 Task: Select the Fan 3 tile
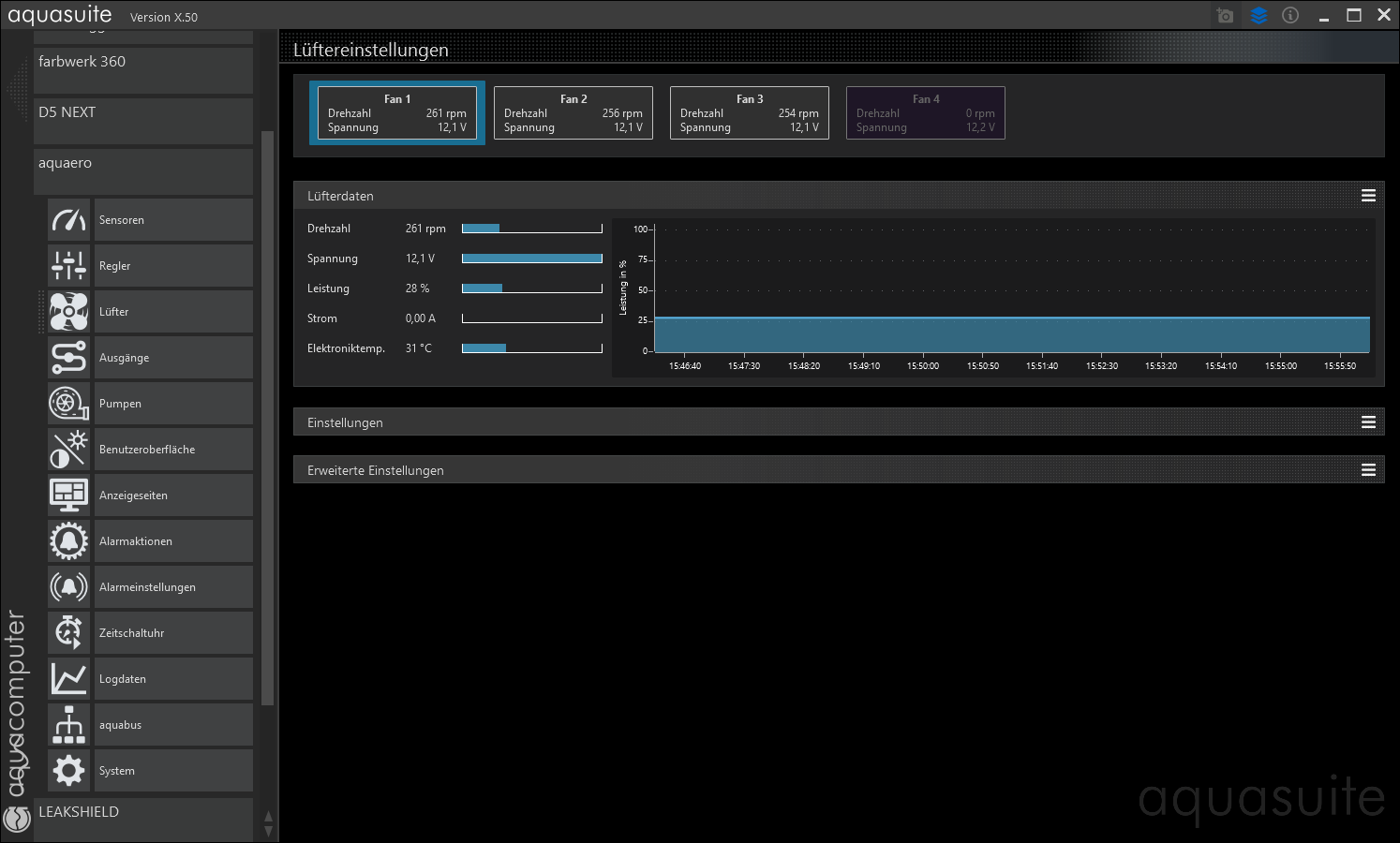750,113
